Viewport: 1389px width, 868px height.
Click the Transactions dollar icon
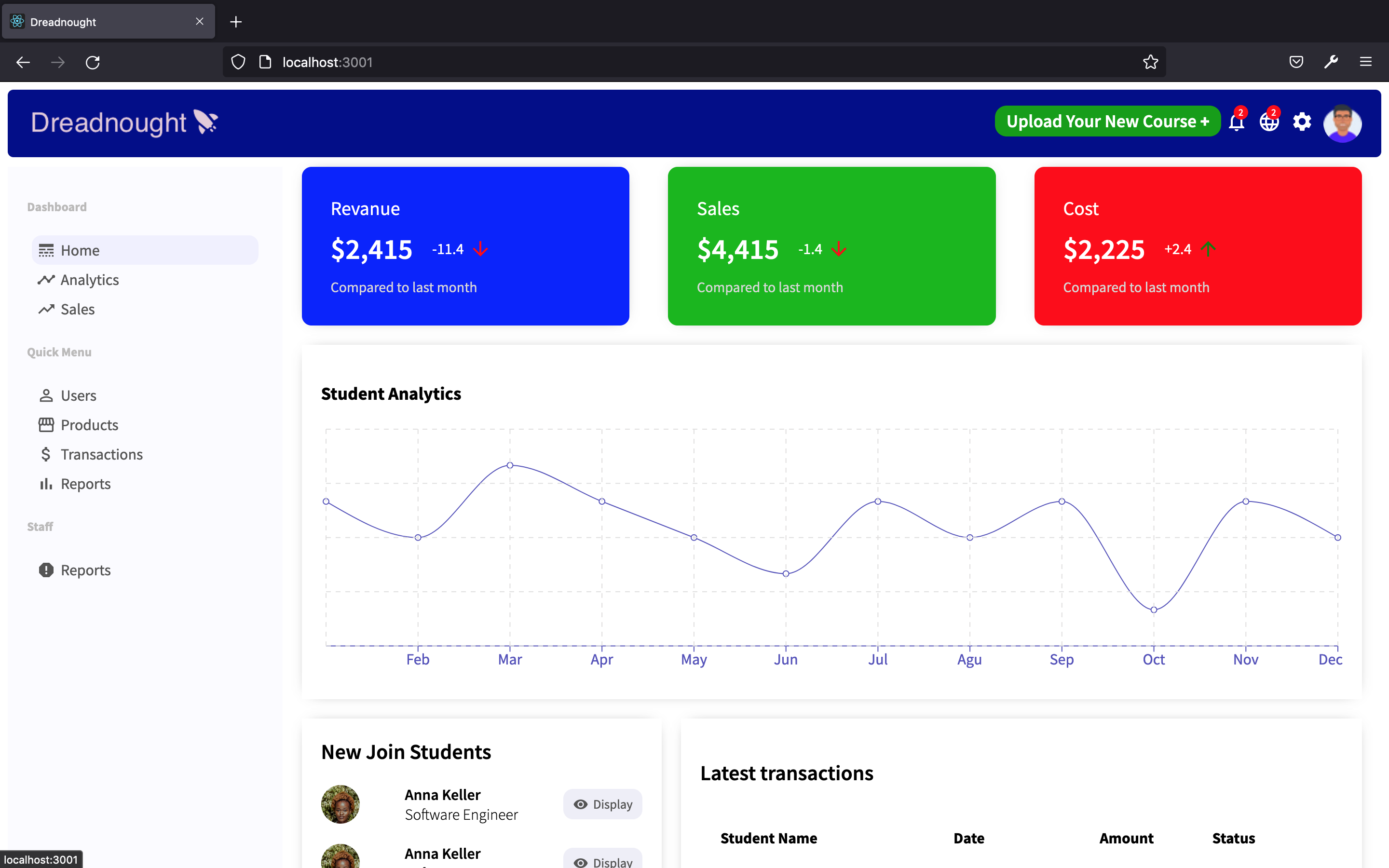[46, 454]
